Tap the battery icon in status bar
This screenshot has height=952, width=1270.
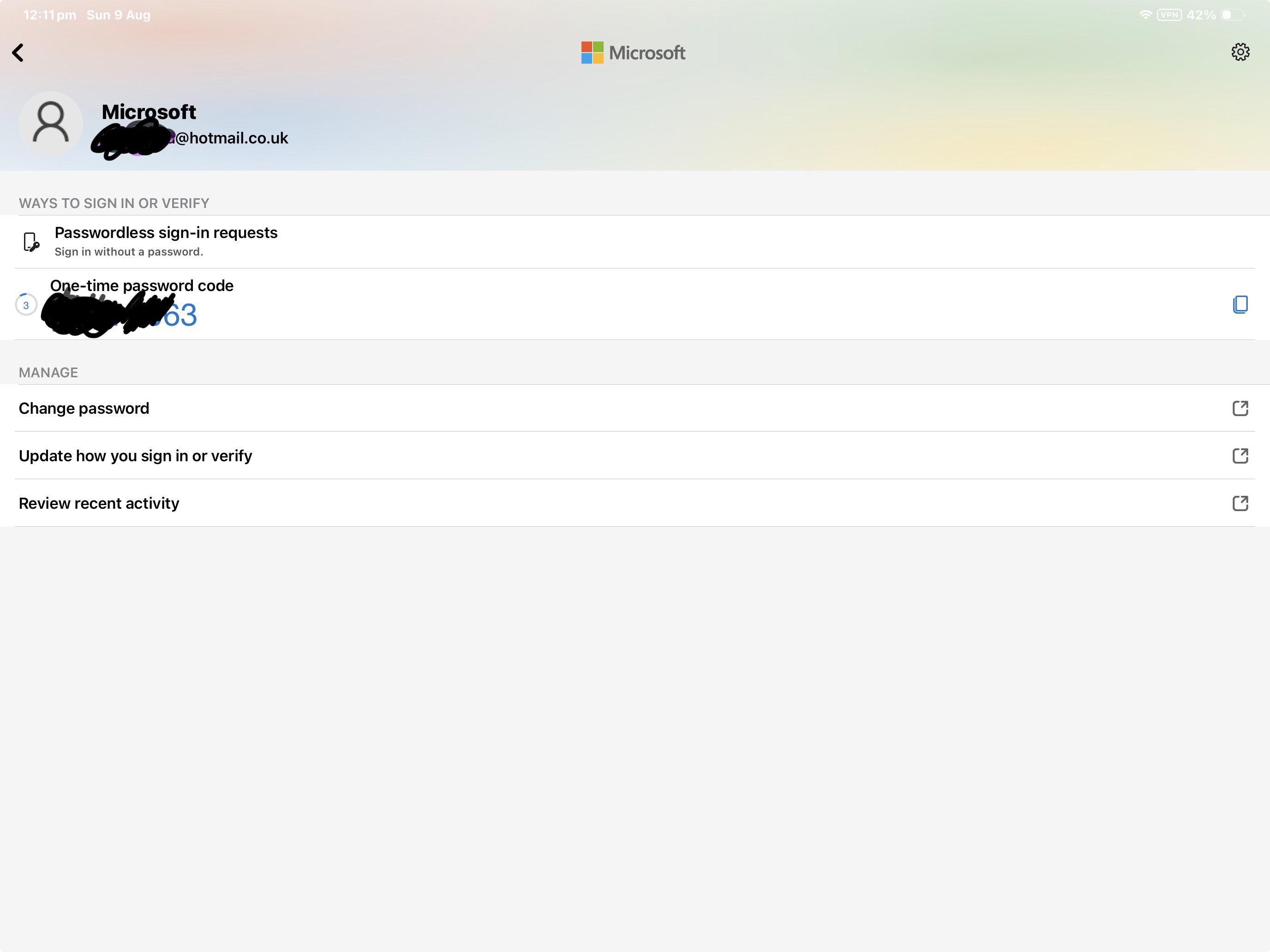(1233, 15)
